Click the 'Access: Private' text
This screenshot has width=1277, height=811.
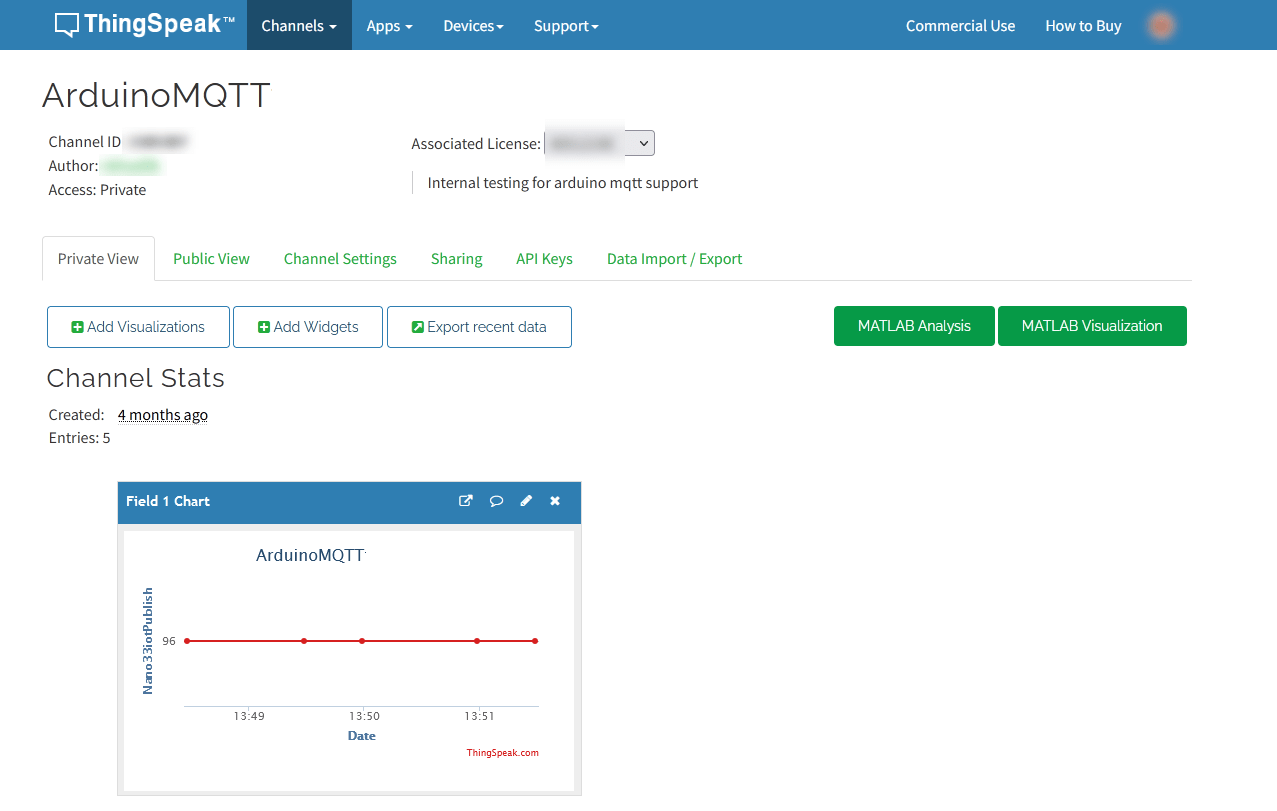[97, 190]
